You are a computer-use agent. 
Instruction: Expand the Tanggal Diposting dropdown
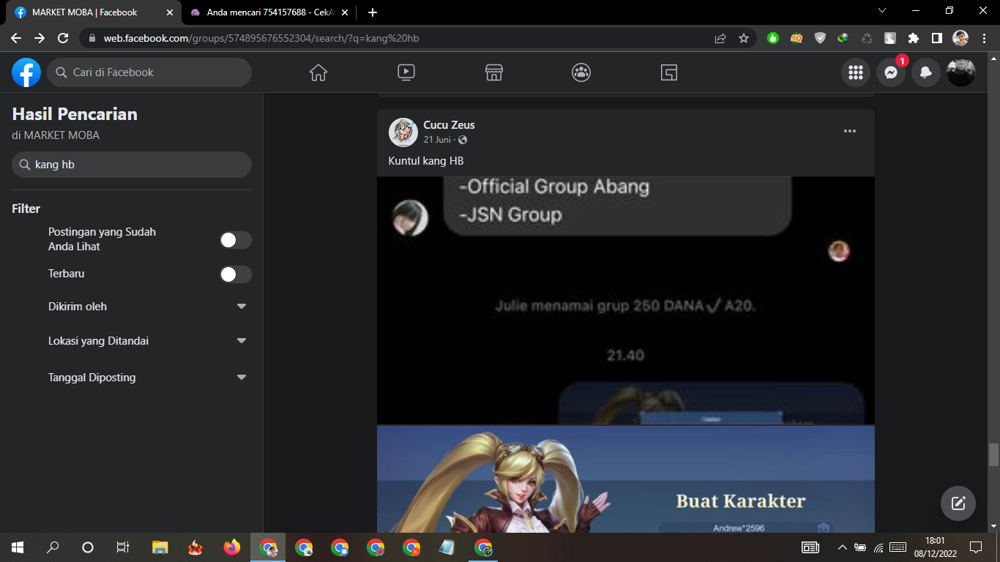tap(241, 377)
